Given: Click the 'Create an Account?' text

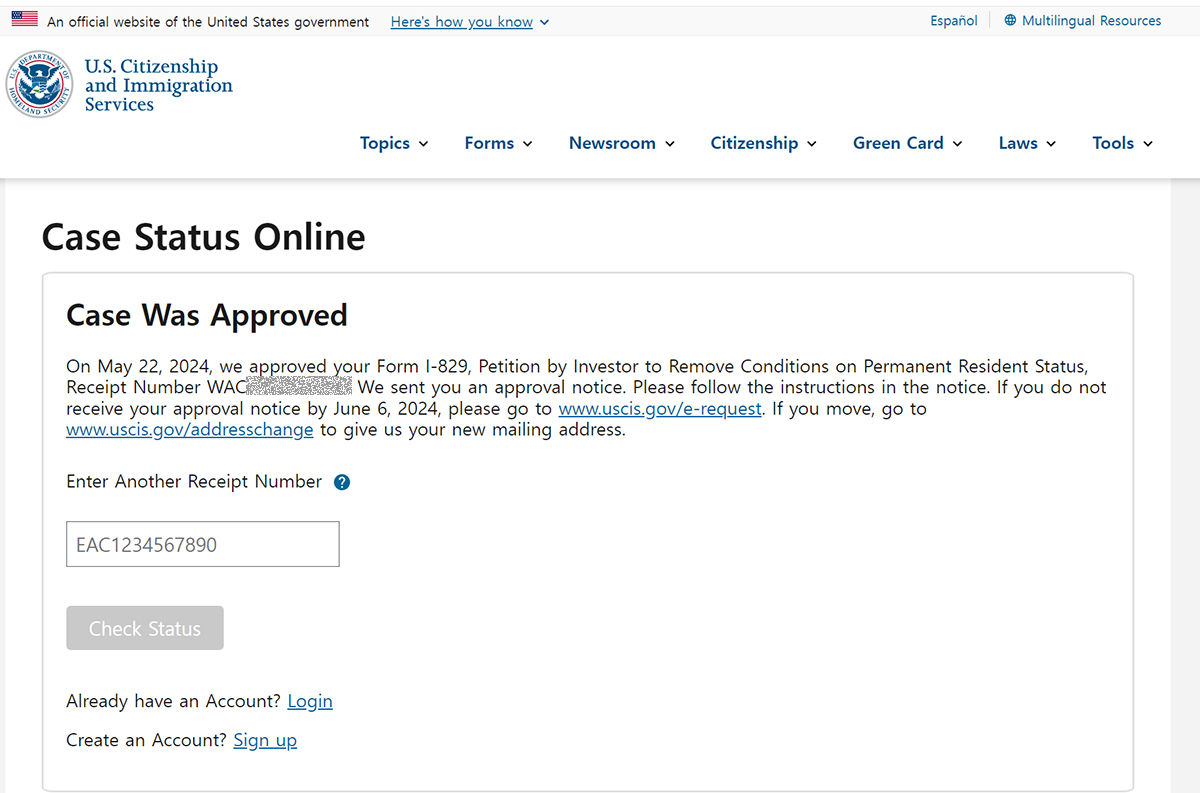Looking at the screenshot, I should pyautogui.click(x=146, y=740).
